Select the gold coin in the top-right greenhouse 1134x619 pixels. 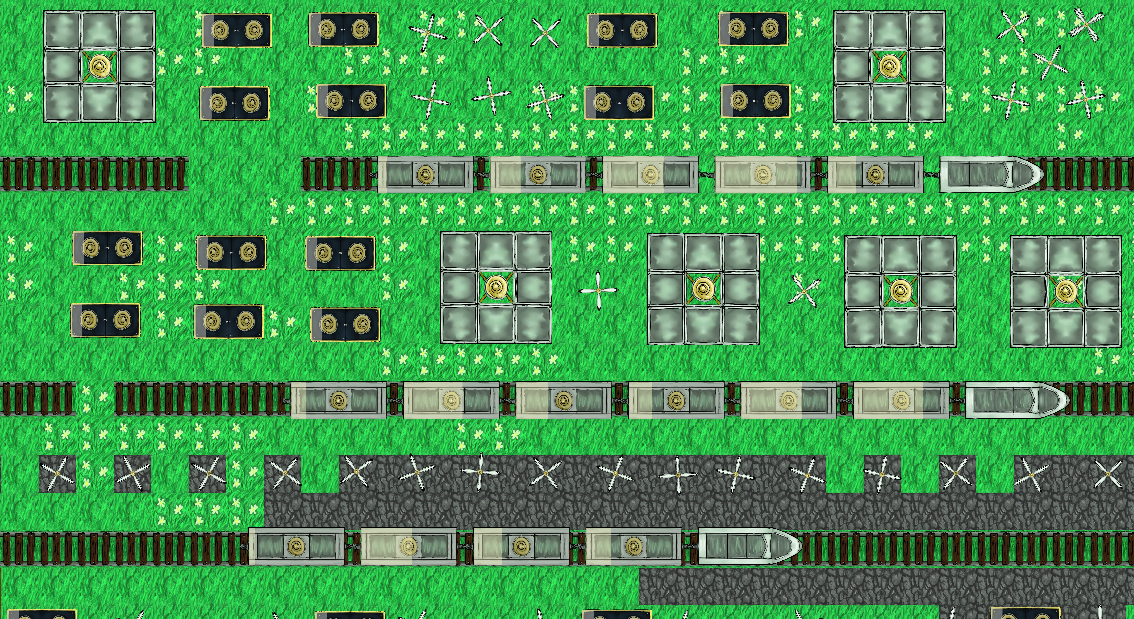(889, 67)
